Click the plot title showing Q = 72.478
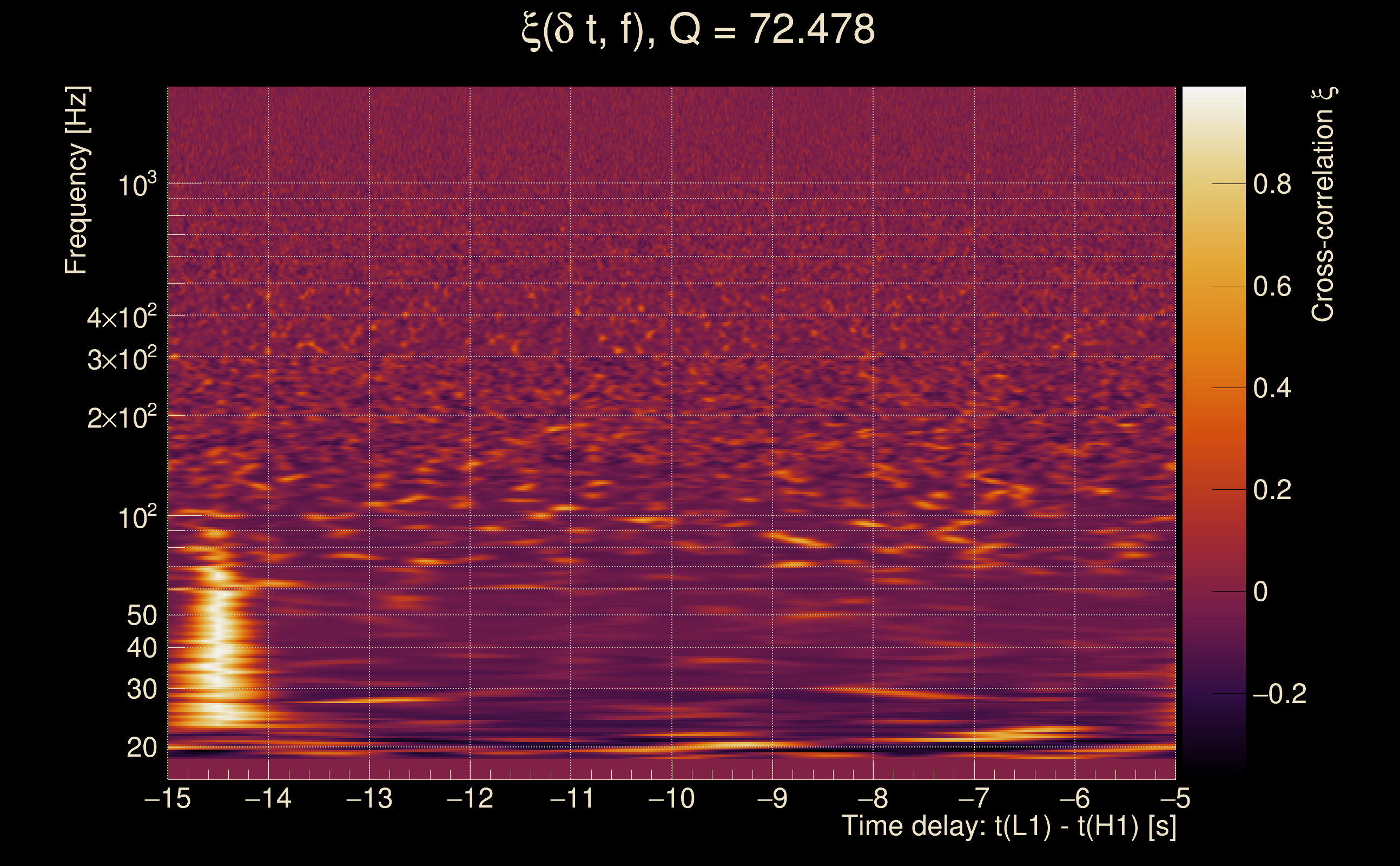 tap(698, 30)
